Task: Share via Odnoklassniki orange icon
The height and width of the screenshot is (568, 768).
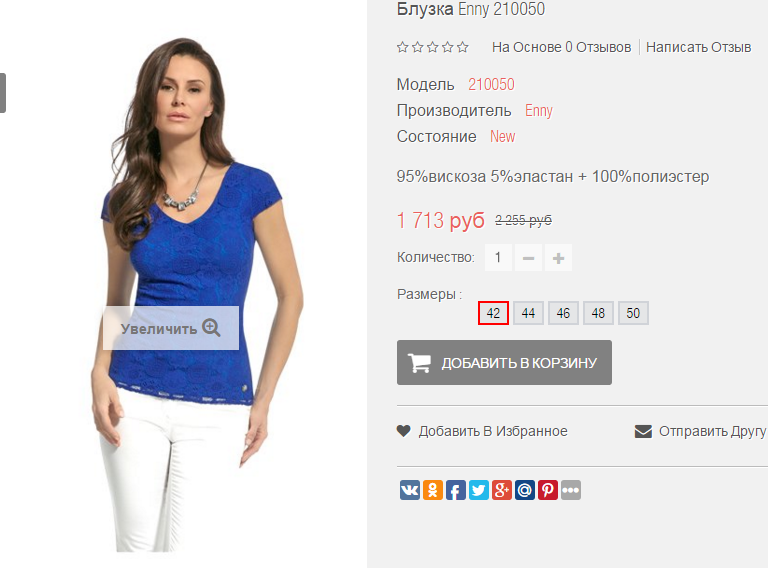Action: pyautogui.click(x=432, y=490)
